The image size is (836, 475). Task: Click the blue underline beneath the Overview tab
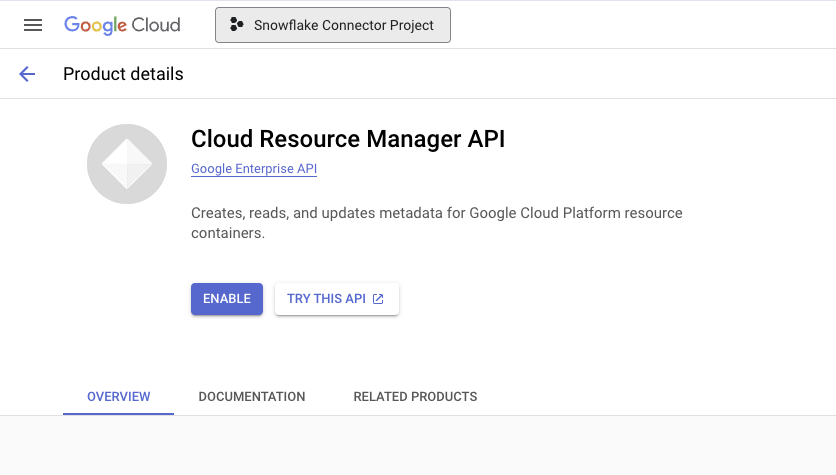pyautogui.click(x=119, y=414)
